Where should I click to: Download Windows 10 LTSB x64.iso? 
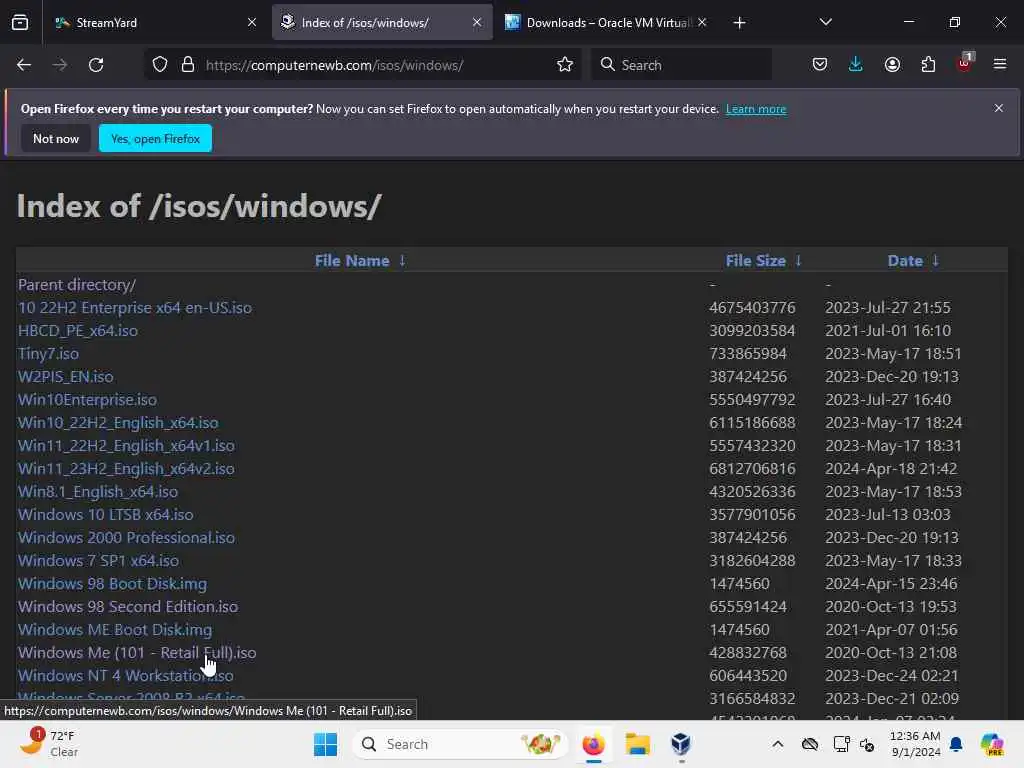click(x=106, y=515)
